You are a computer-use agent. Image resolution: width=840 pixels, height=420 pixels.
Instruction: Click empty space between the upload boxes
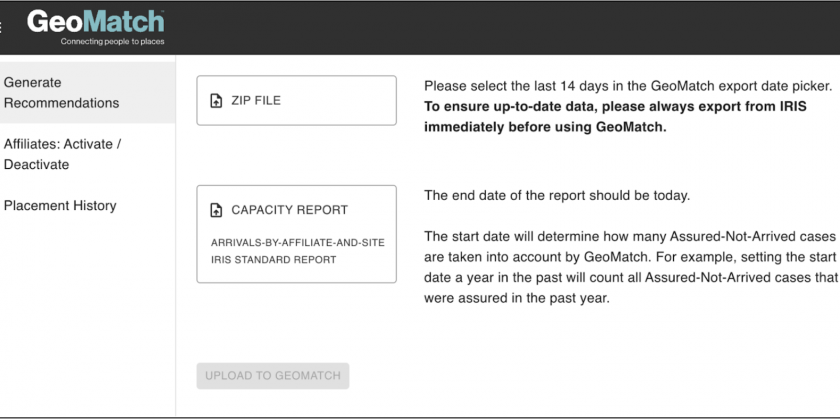296,155
